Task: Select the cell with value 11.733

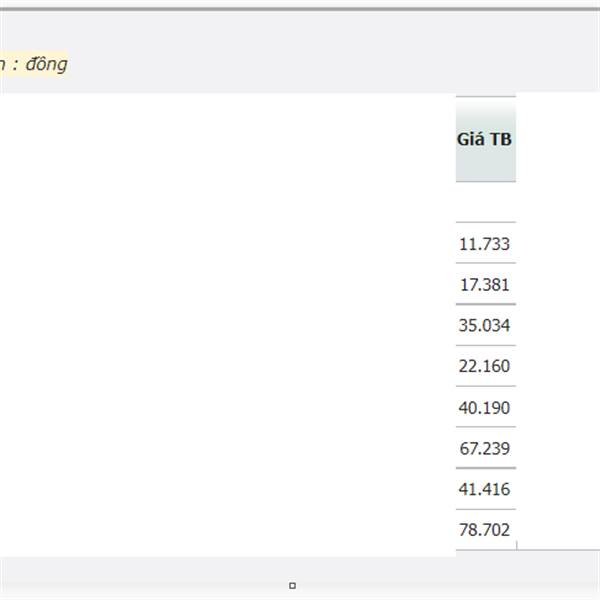Action: pos(485,243)
